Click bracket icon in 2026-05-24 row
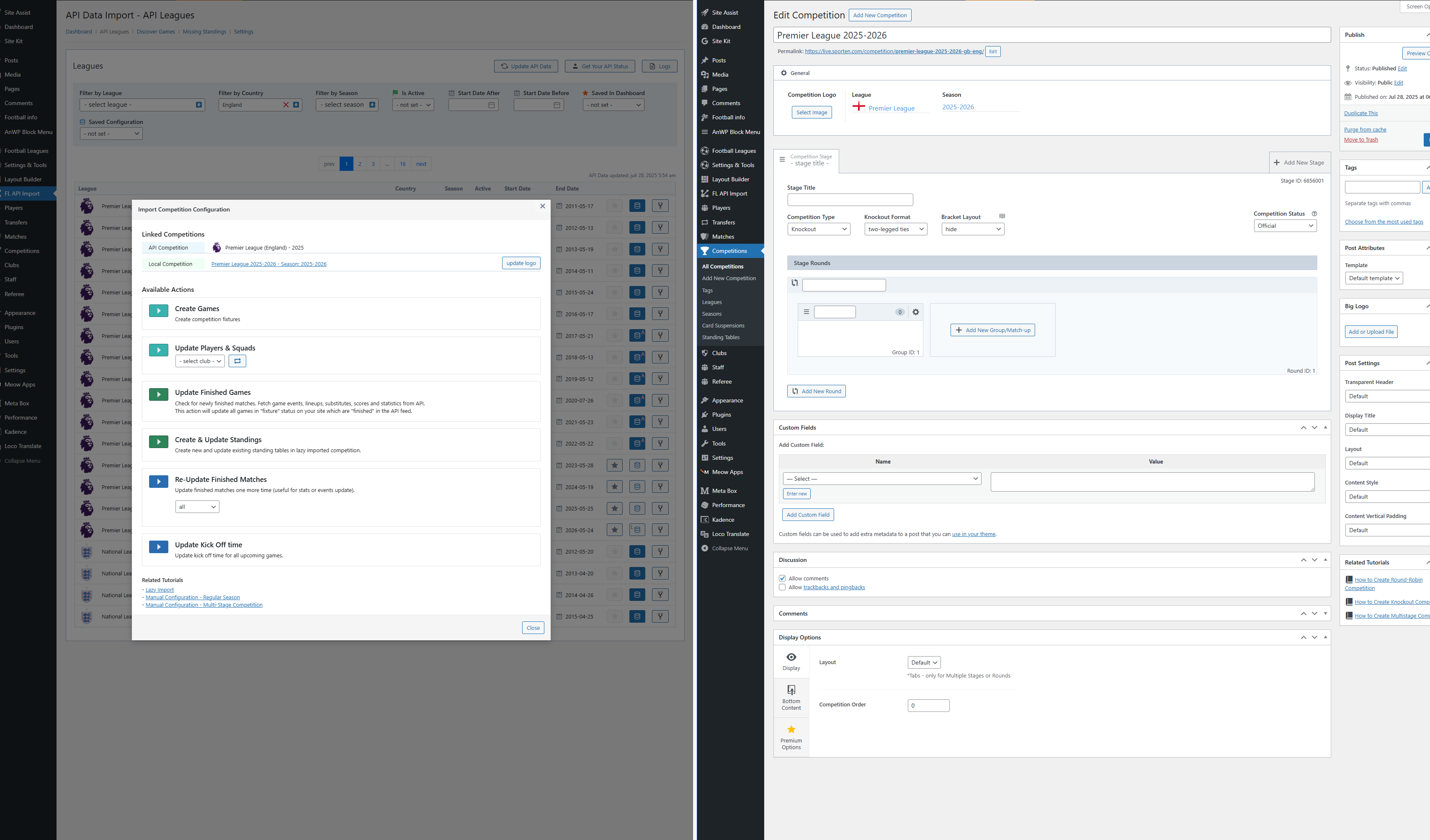Viewport: 1430px width, 840px height. click(660, 530)
